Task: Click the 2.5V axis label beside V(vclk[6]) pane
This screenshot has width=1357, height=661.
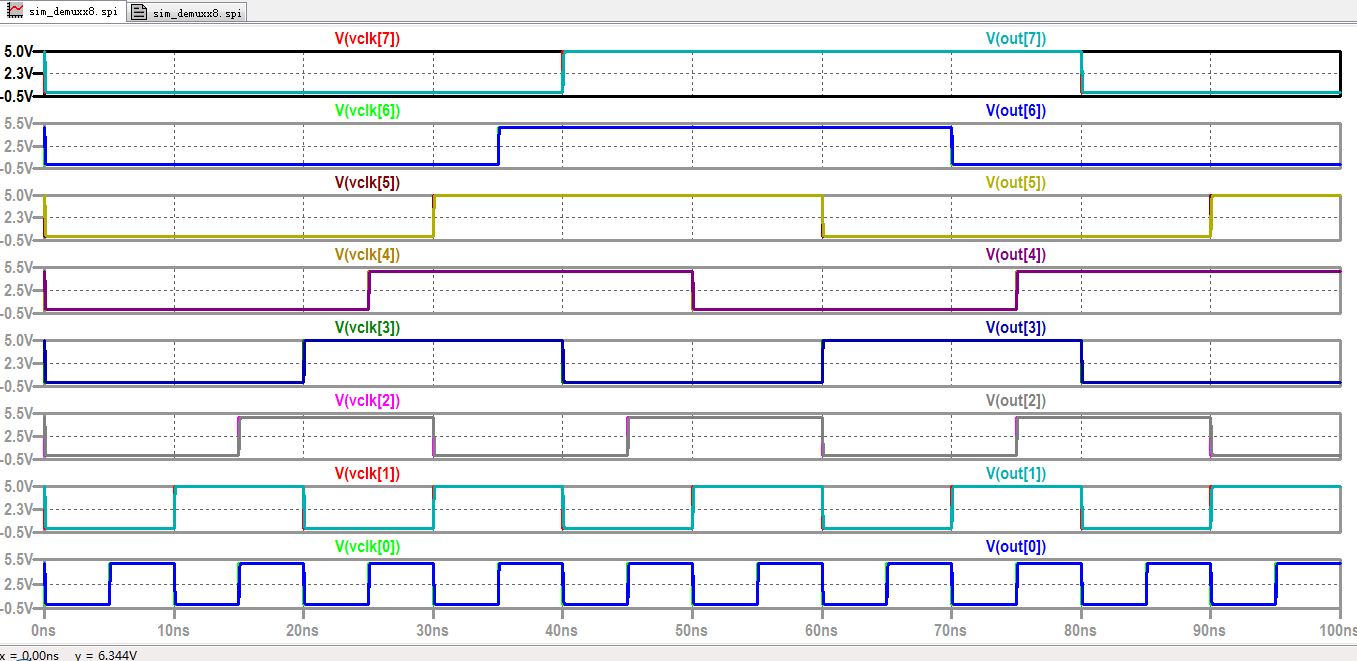Action: click(x=18, y=146)
